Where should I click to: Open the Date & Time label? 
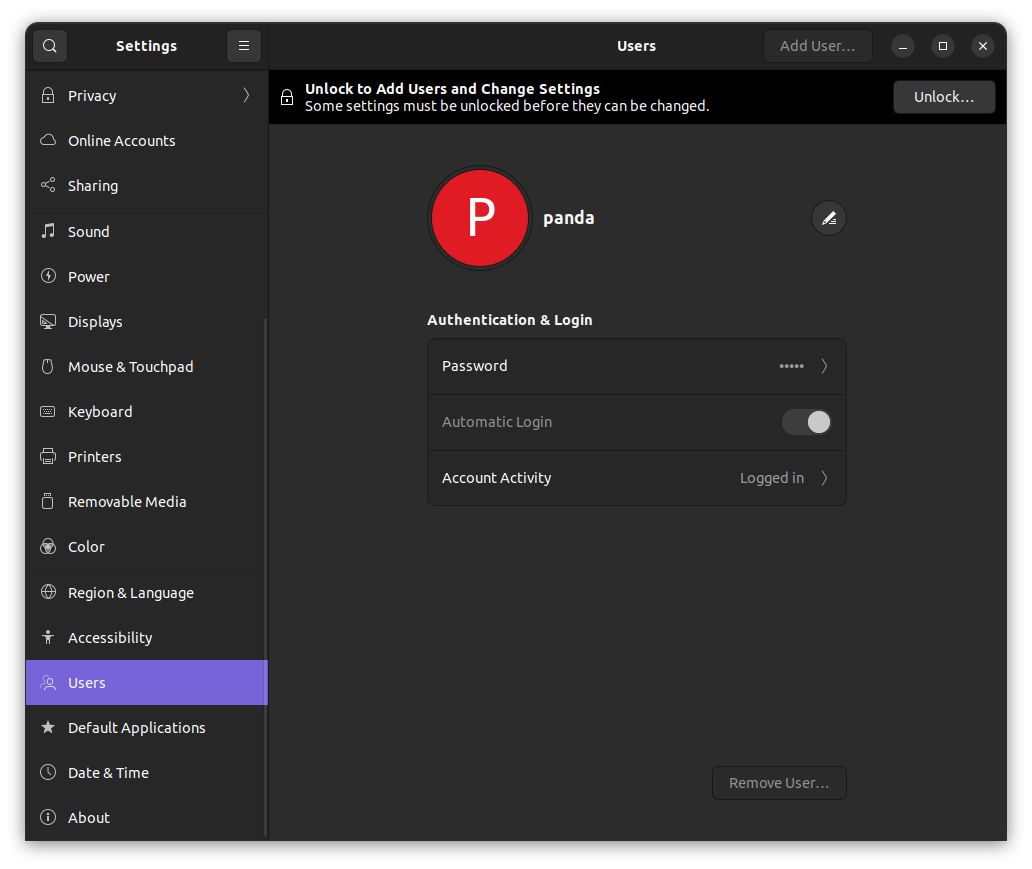109,773
